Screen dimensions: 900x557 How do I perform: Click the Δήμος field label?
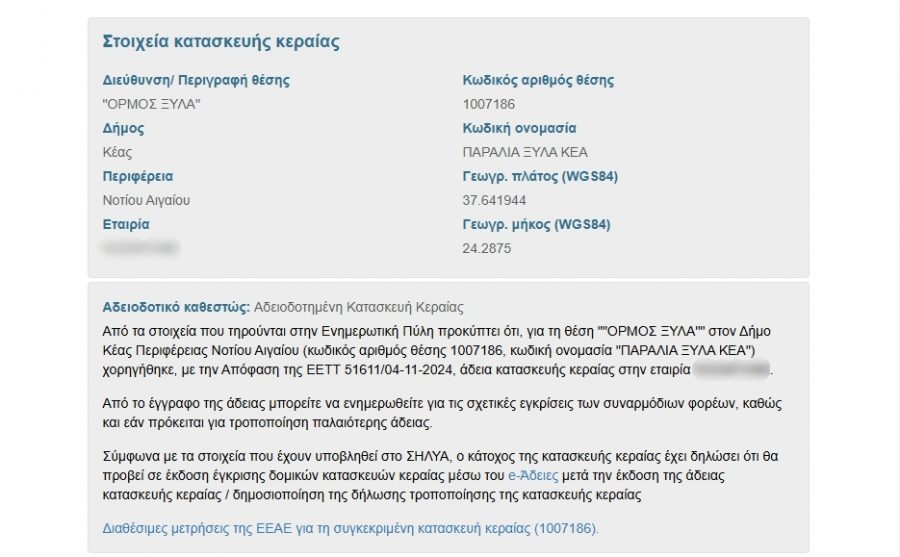pos(124,128)
